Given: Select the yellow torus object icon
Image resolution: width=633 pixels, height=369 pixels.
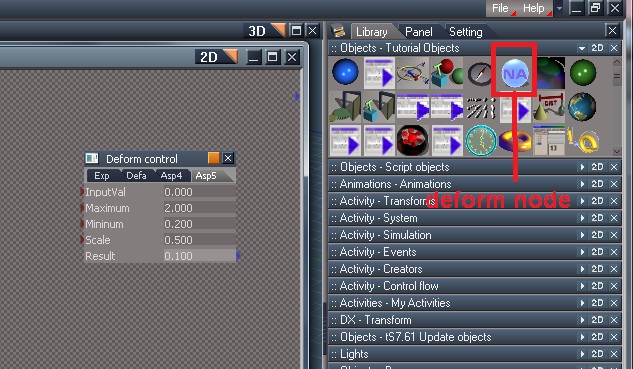Looking at the screenshot, I should [x=515, y=141].
